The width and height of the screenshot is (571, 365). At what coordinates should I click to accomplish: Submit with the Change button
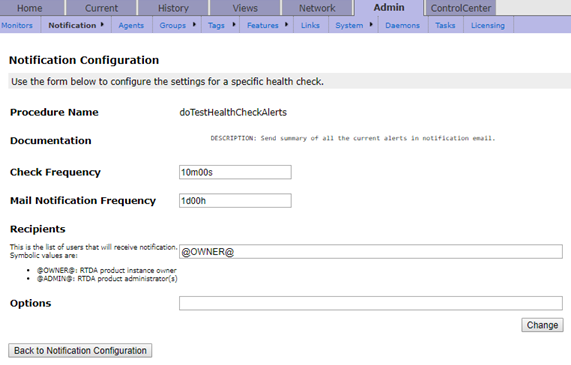[542, 325]
